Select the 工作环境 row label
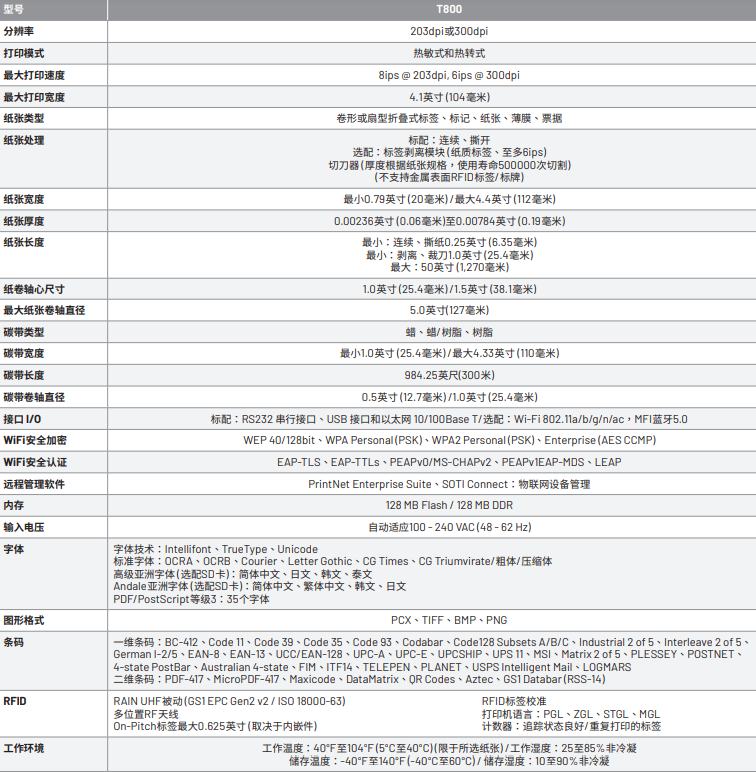Screen dimensions: 756x772 [24, 748]
